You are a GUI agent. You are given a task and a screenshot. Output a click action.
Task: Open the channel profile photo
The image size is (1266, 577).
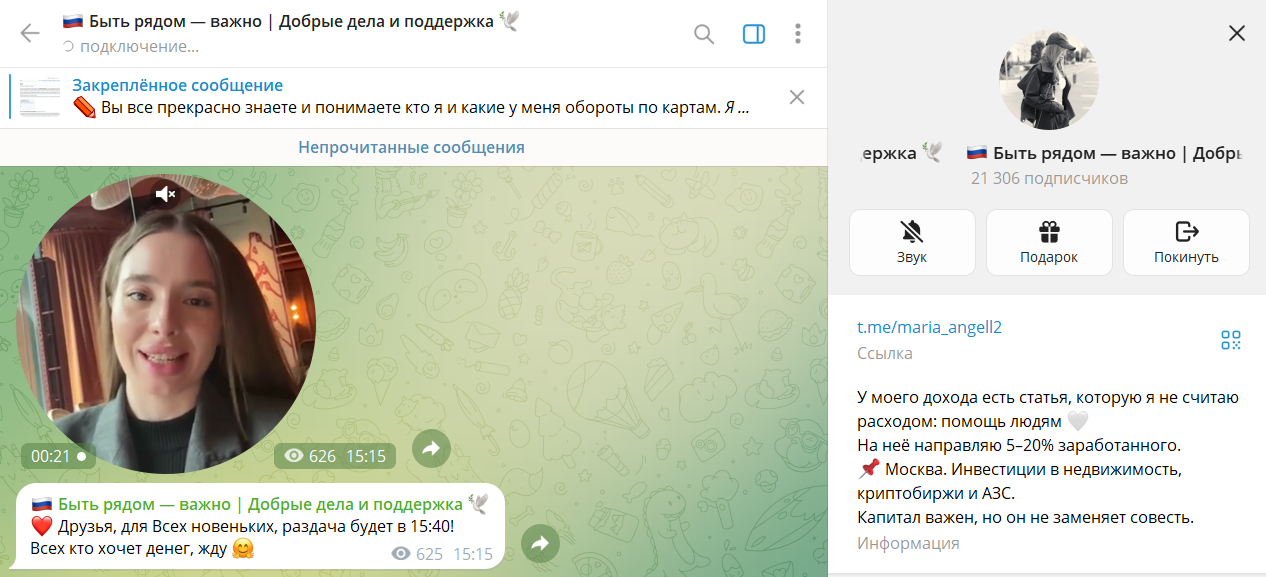[1049, 79]
